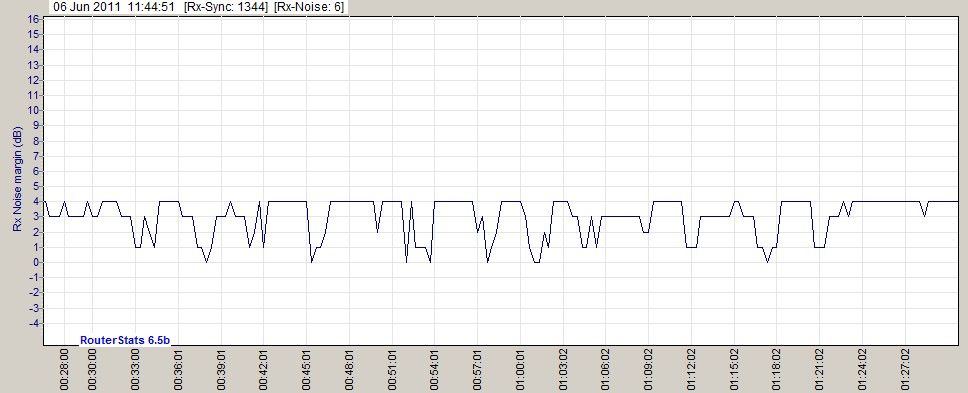Click the 01:18:02 time axis label
The height and width of the screenshot is (393, 968).
(777, 369)
